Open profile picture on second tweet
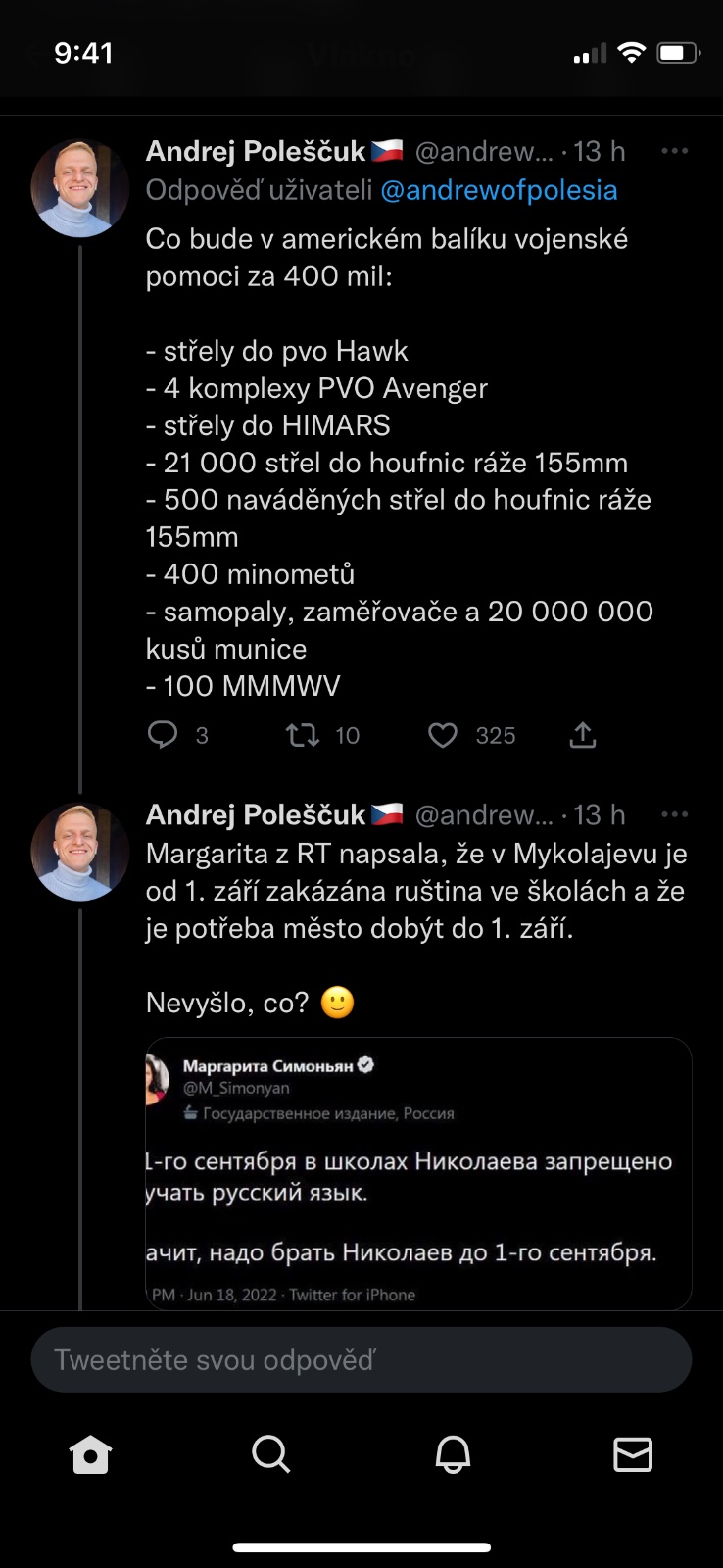Viewport: 723px width, 1568px height. (80, 852)
